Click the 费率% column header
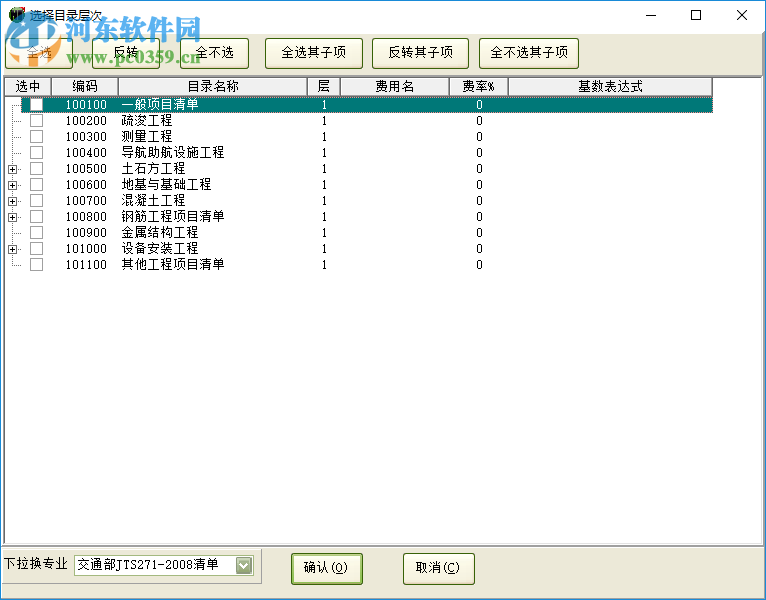This screenshot has height=600, width=766. point(479,86)
